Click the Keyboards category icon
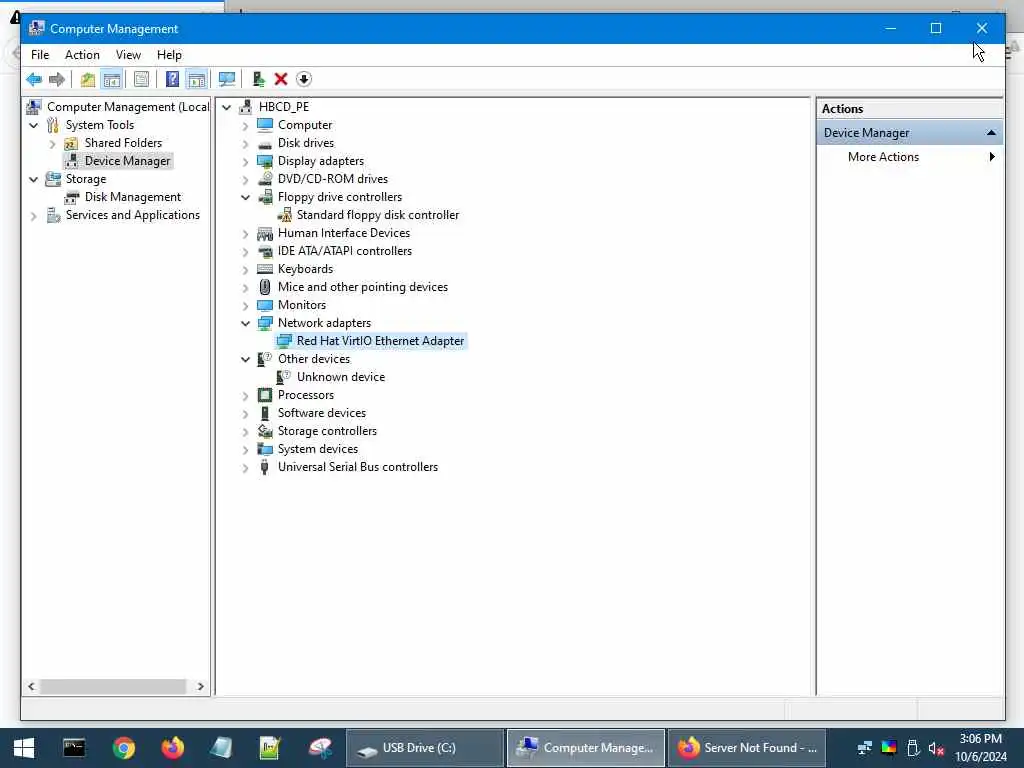 pyautogui.click(x=264, y=269)
